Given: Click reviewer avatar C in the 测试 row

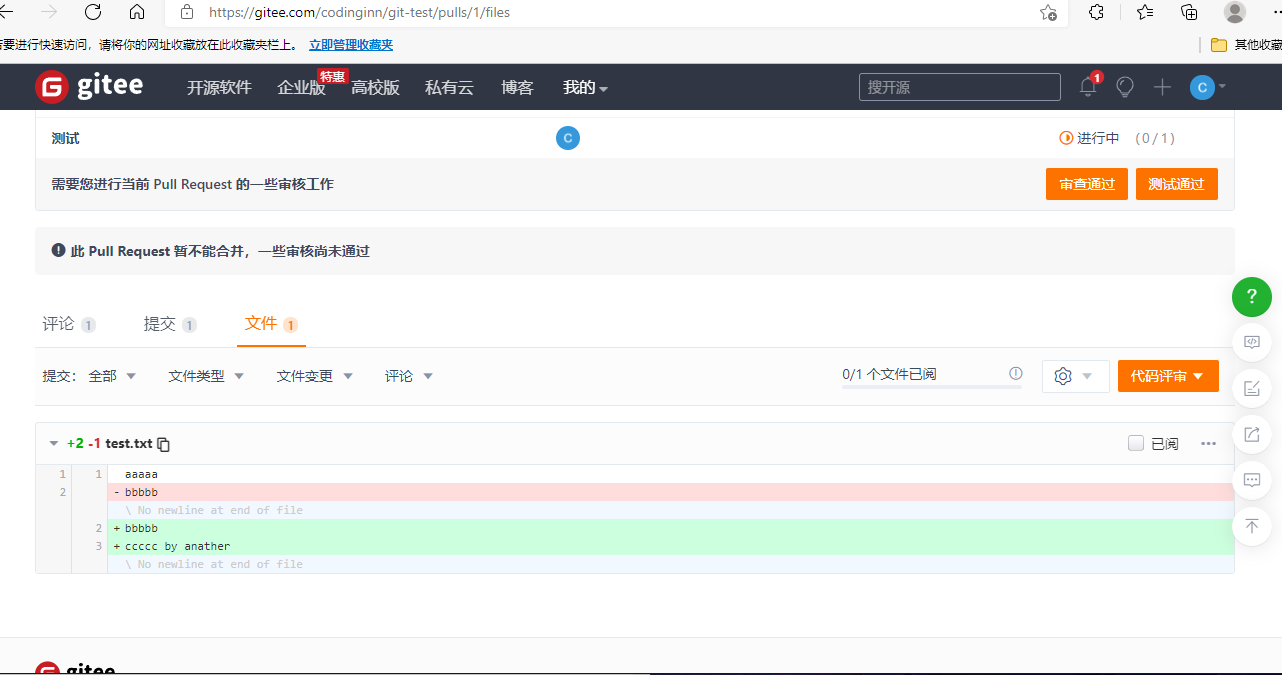Looking at the screenshot, I should (568, 138).
